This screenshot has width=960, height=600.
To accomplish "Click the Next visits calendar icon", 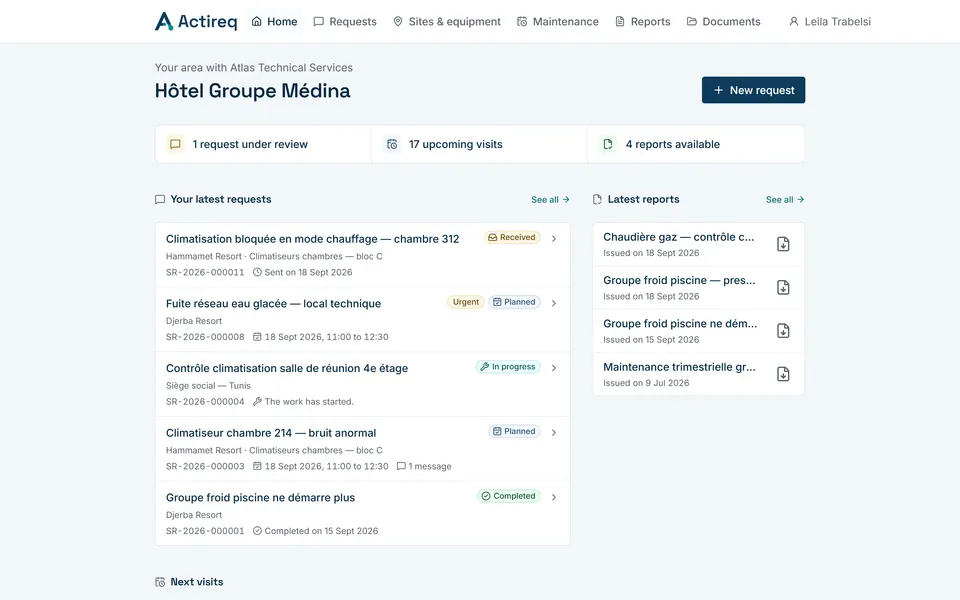I will (x=160, y=582).
